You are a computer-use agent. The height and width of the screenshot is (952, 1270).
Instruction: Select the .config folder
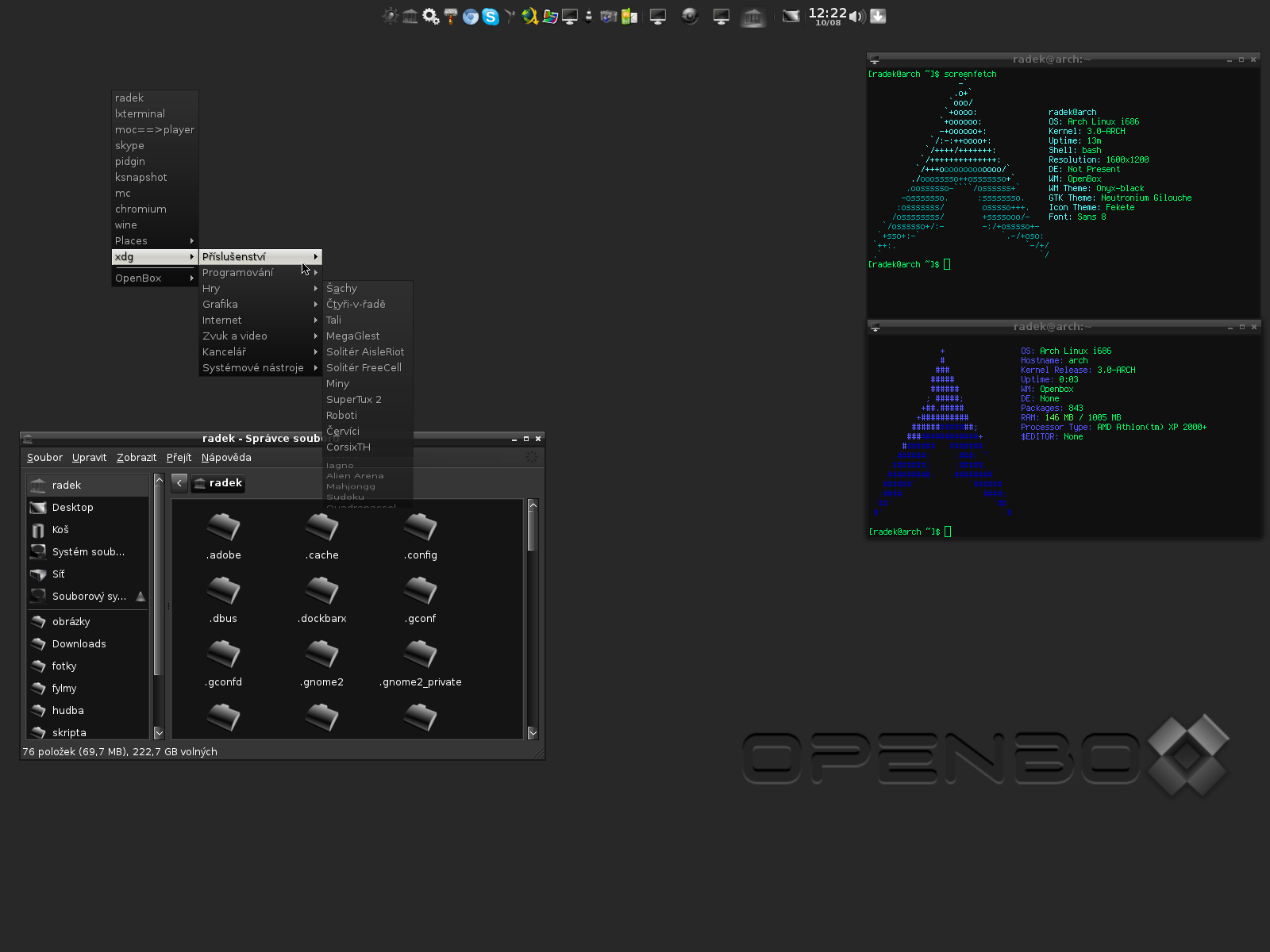(x=421, y=537)
